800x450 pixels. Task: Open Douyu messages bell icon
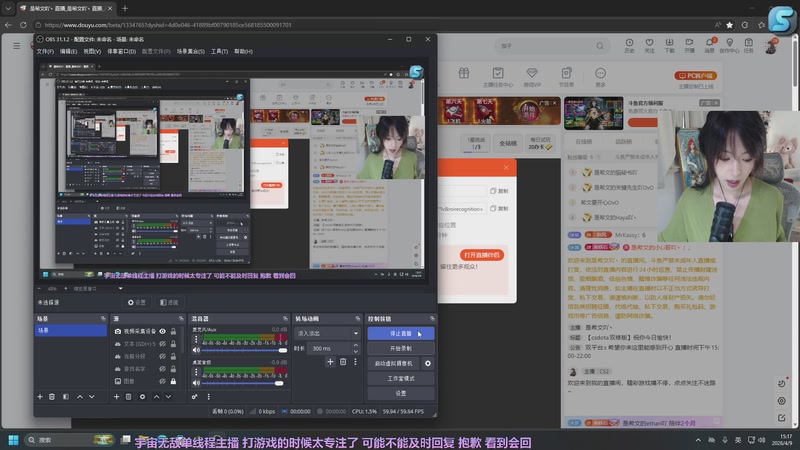pyautogui.click(x=710, y=45)
